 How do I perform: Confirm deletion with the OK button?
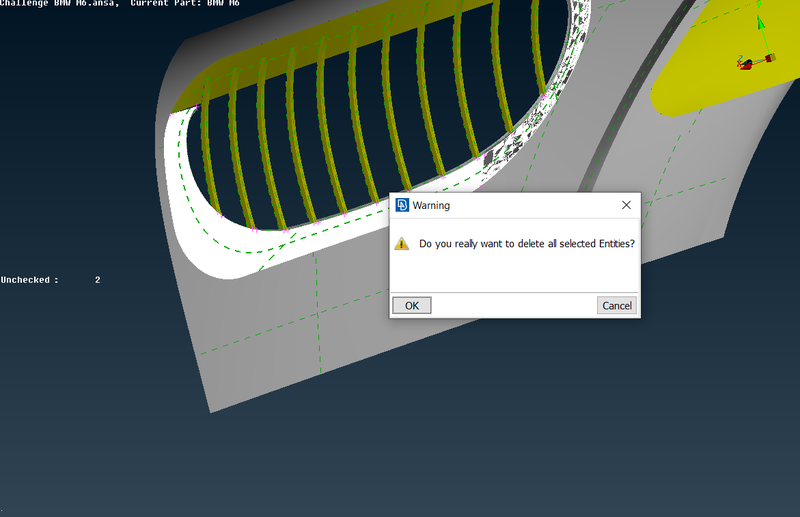[412, 305]
